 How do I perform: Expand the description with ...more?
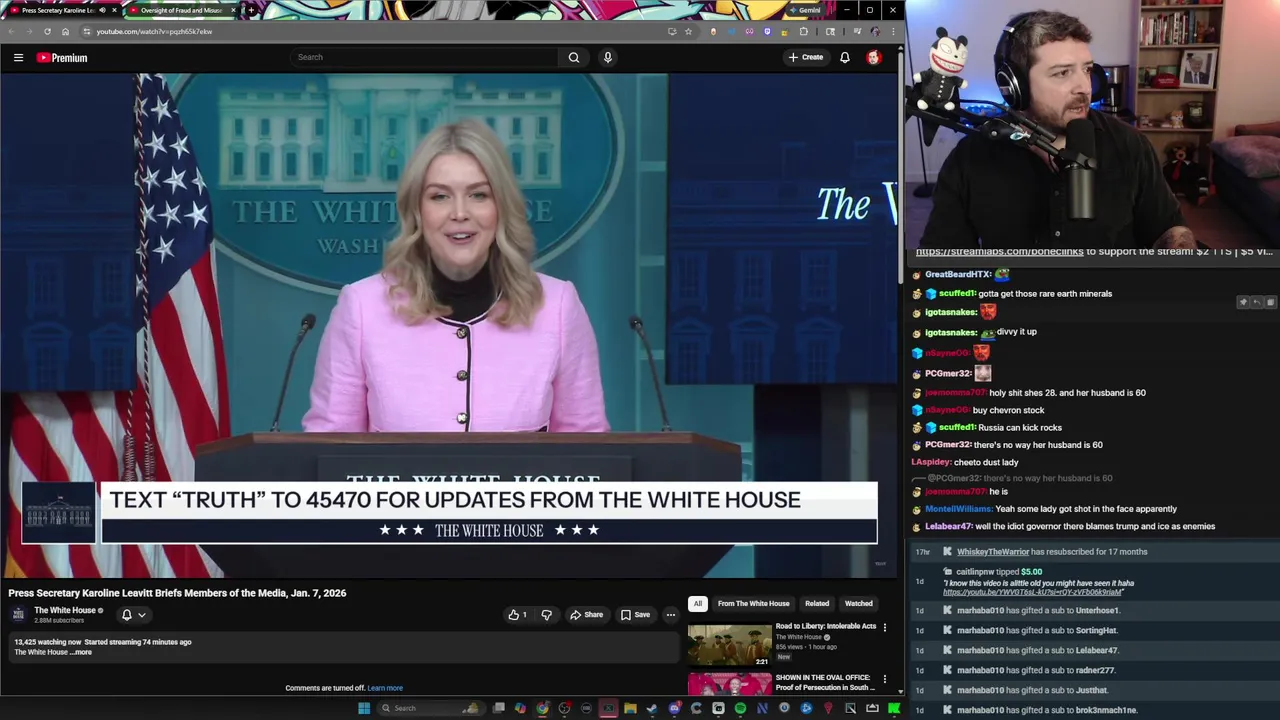click(82, 652)
